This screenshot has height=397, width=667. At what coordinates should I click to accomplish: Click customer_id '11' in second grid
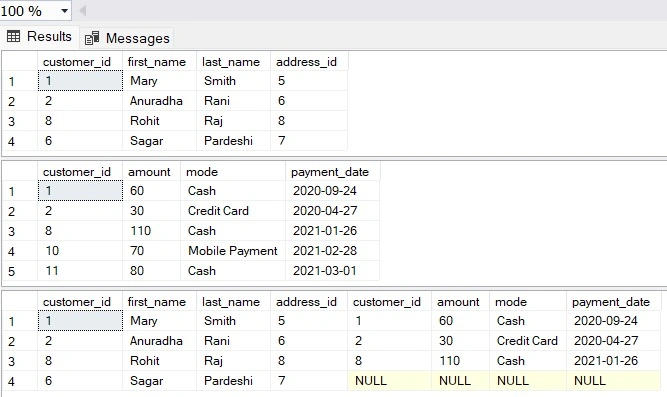click(x=80, y=271)
